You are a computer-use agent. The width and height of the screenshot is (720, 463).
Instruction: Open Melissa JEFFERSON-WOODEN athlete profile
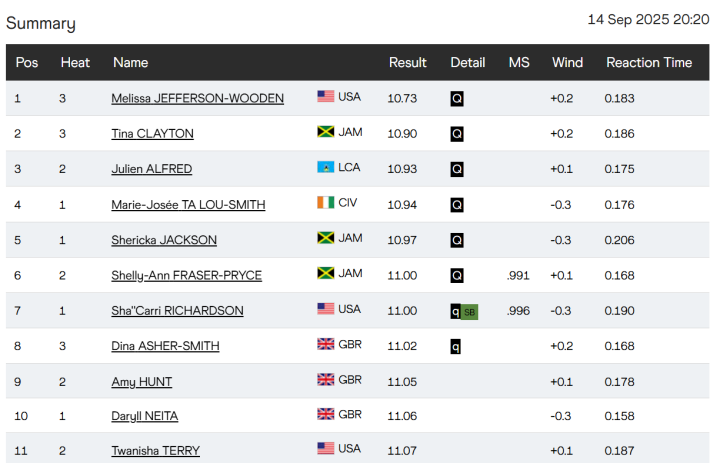coord(197,98)
